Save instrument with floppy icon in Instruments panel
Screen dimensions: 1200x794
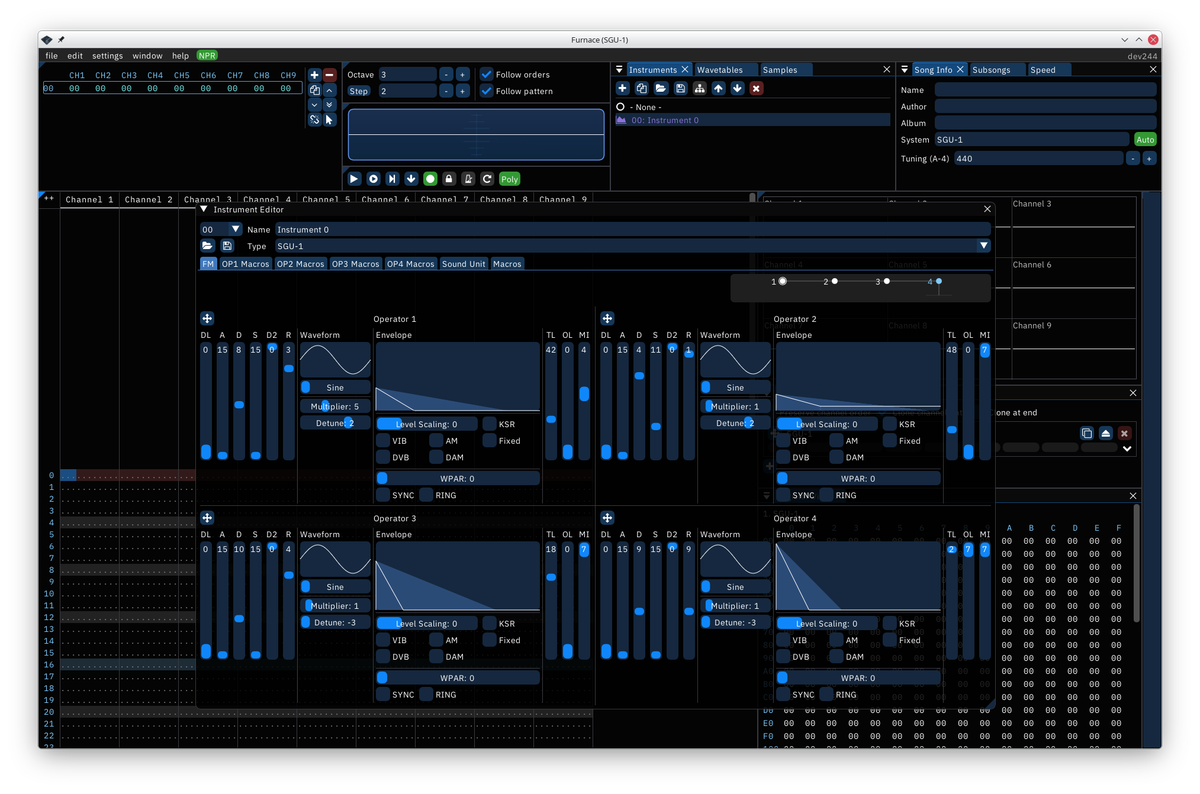(x=680, y=89)
